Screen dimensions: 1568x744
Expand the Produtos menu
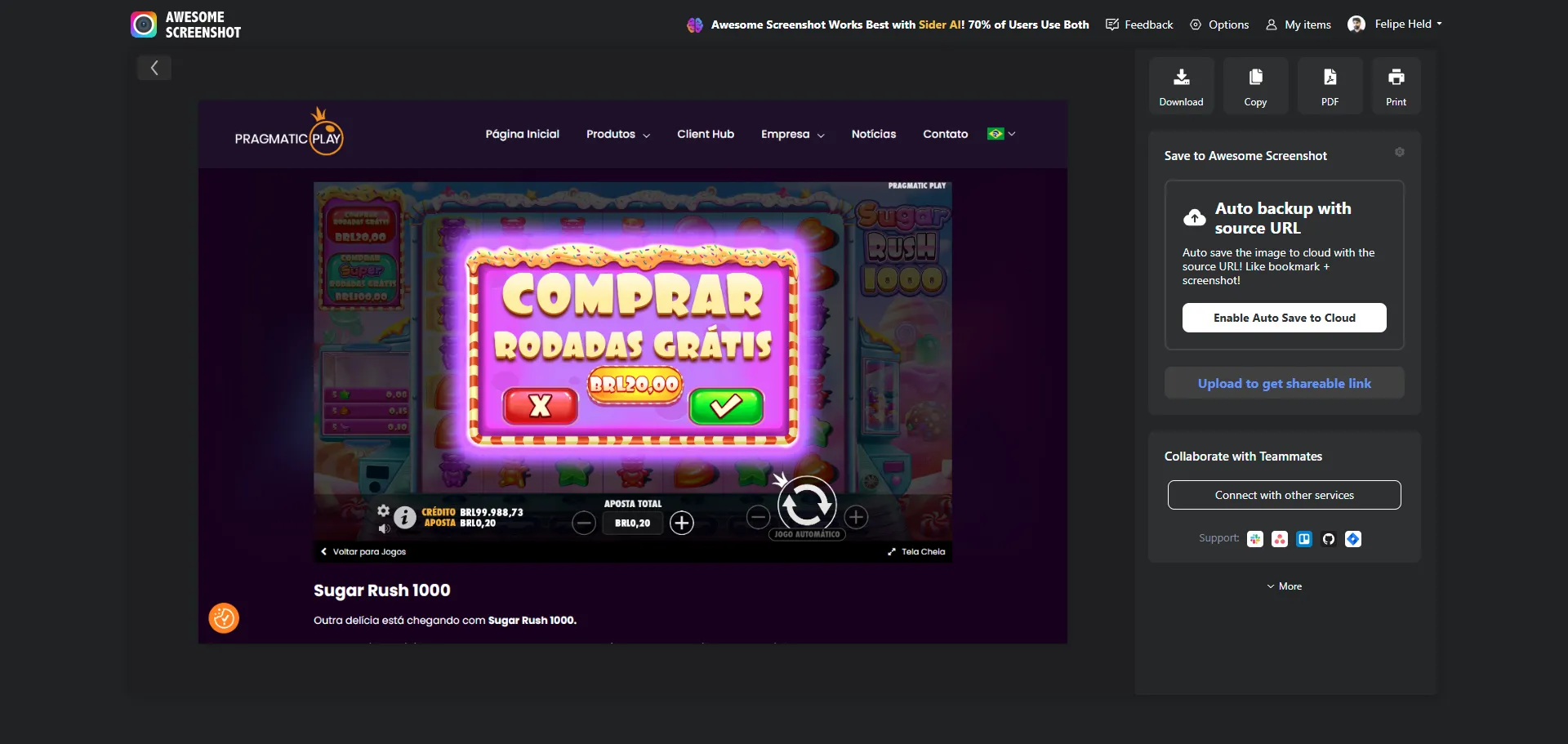(x=618, y=134)
